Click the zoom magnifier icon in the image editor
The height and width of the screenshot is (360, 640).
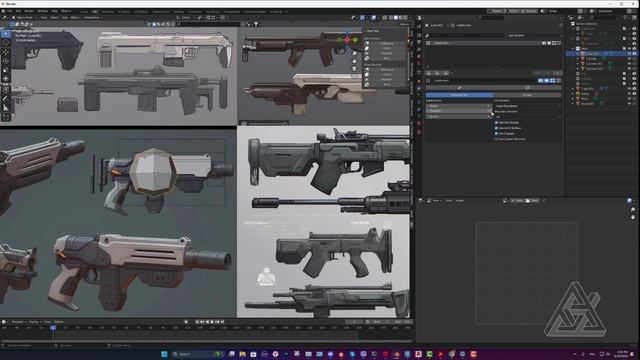point(633,210)
